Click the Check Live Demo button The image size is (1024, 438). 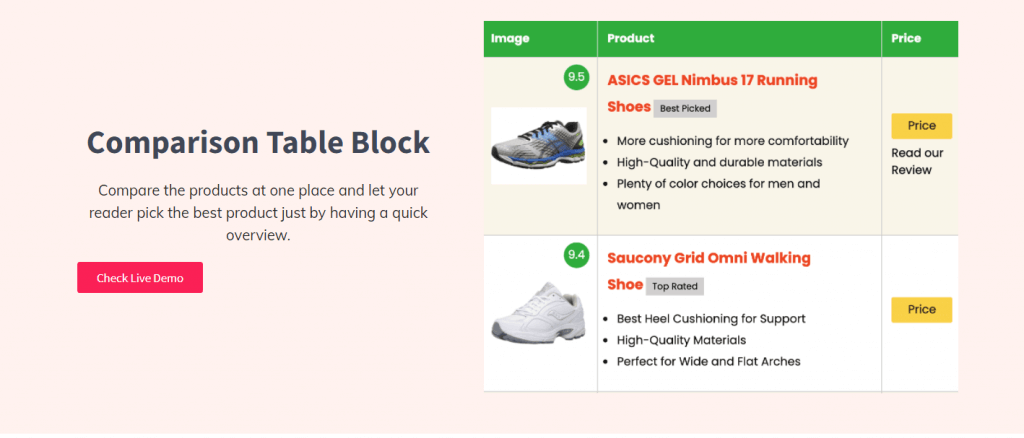(x=140, y=277)
